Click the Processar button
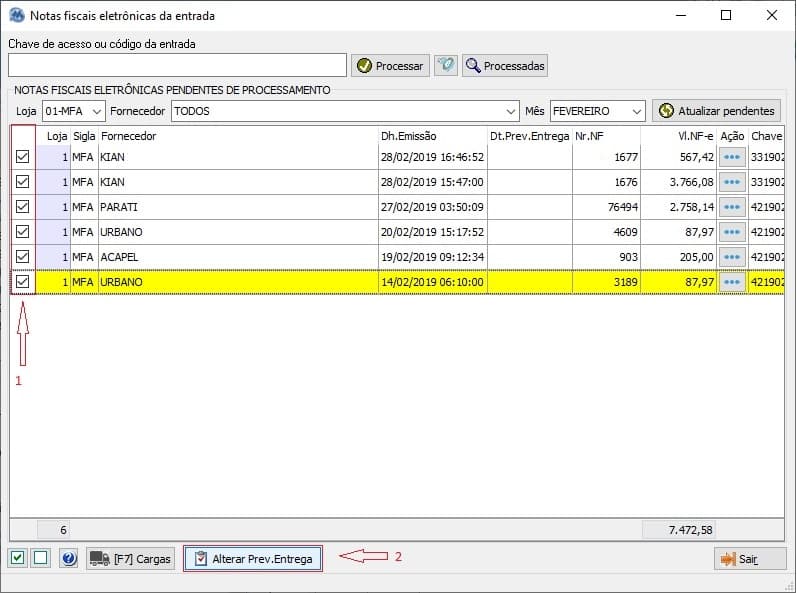 390,66
